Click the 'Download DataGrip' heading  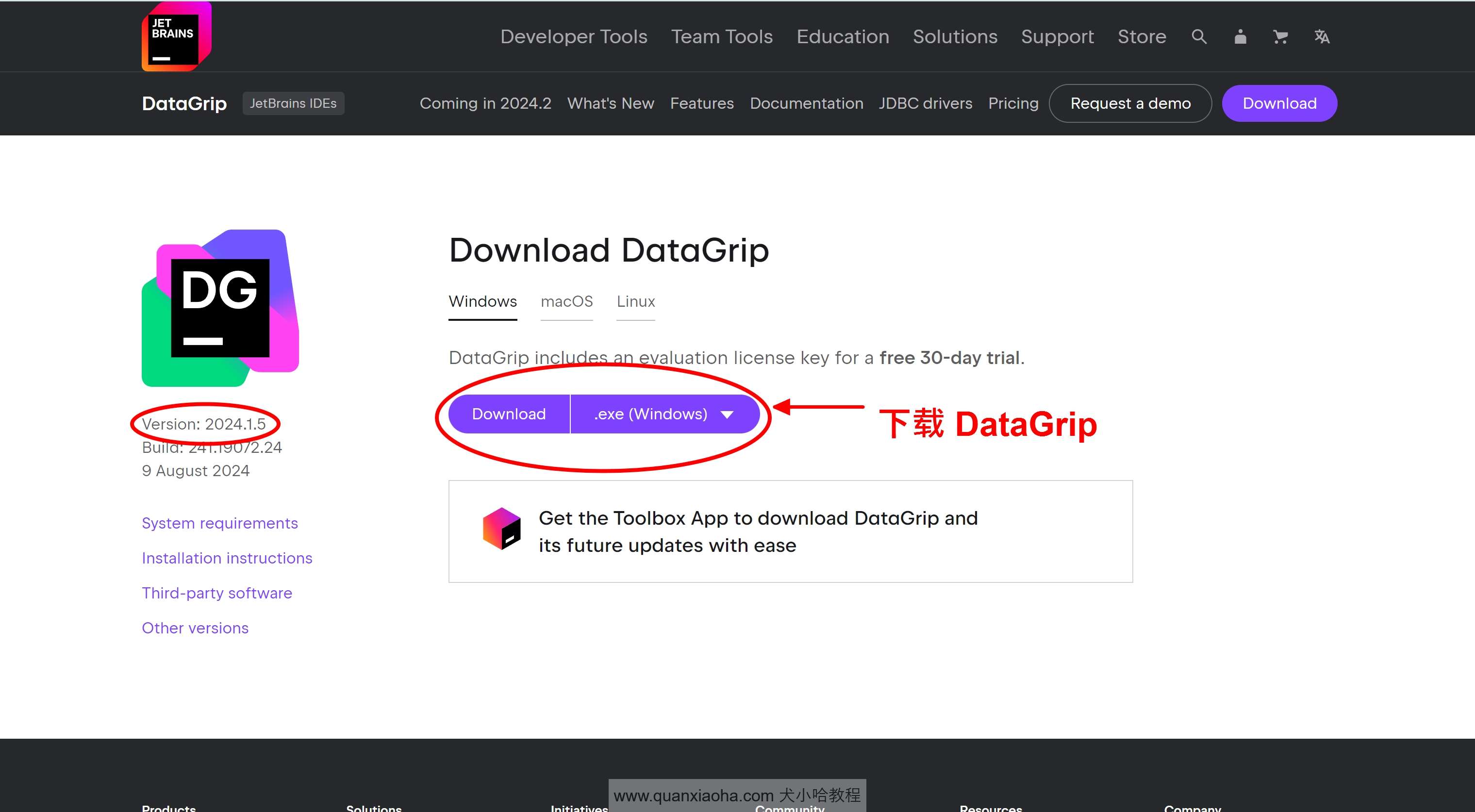609,251
